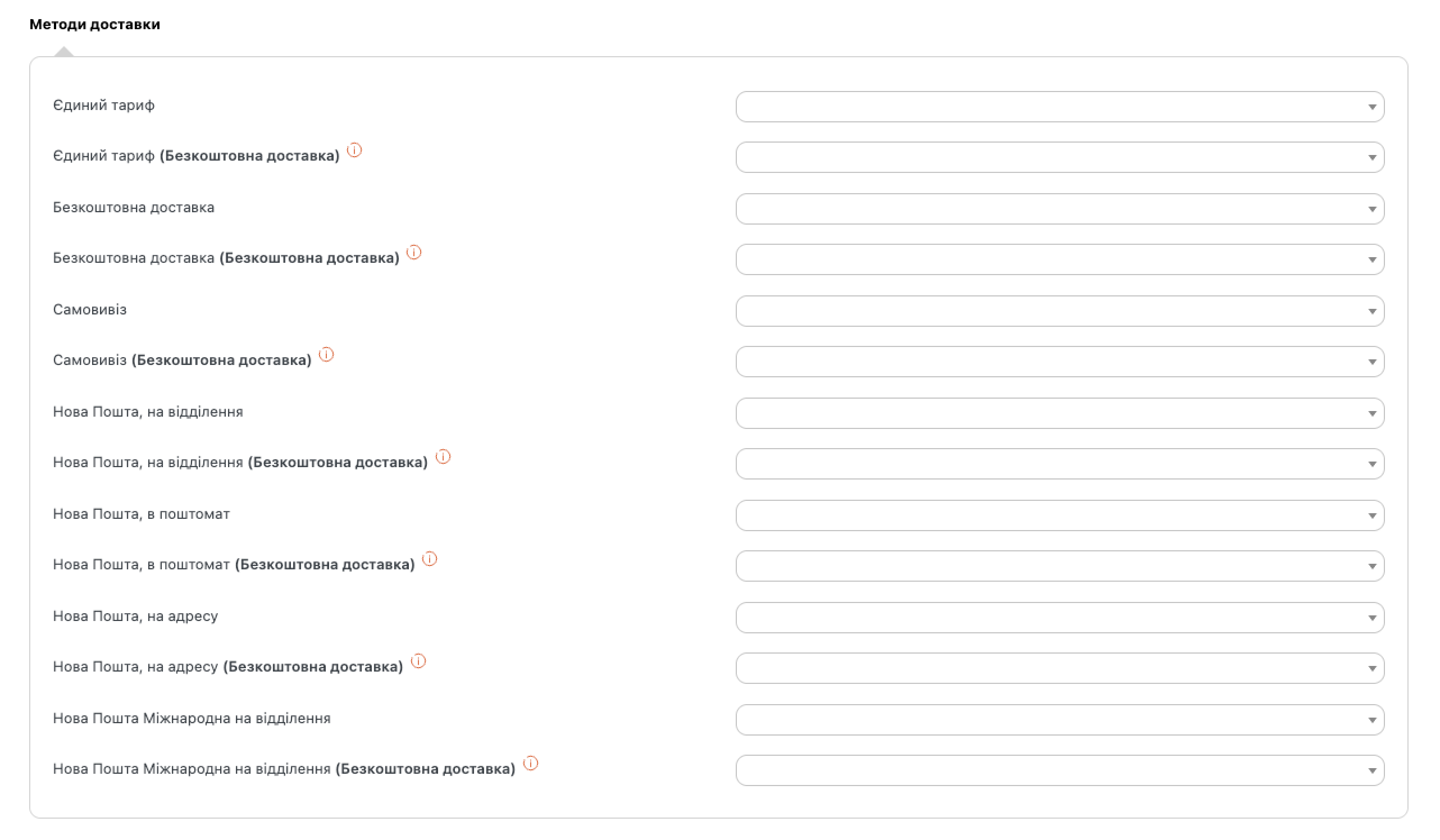Open the Єдиний тариф (Безкоштовна доставка) dropdown
The image size is (1440, 840).
(1059, 158)
